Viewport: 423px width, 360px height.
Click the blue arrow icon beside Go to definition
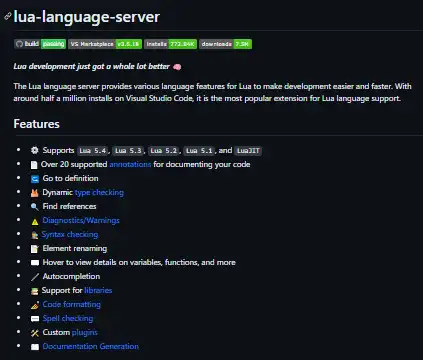[35, 179]
